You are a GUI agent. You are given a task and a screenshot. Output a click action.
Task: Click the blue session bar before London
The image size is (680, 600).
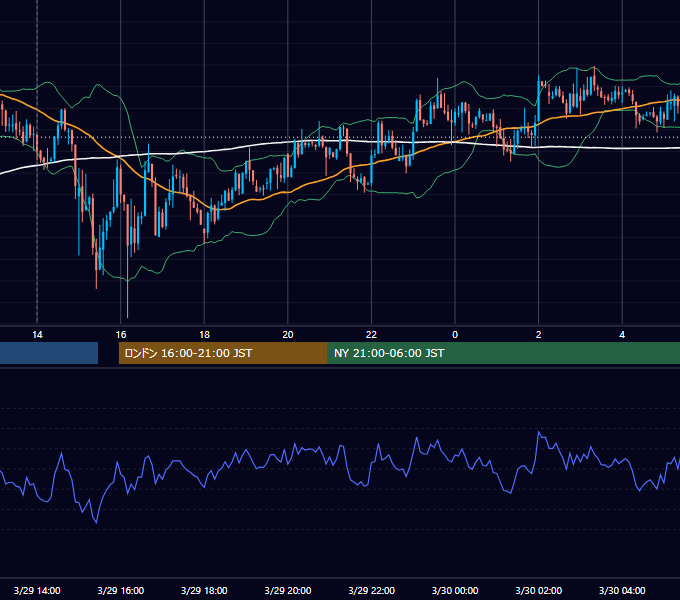click(x=49, y=353)
